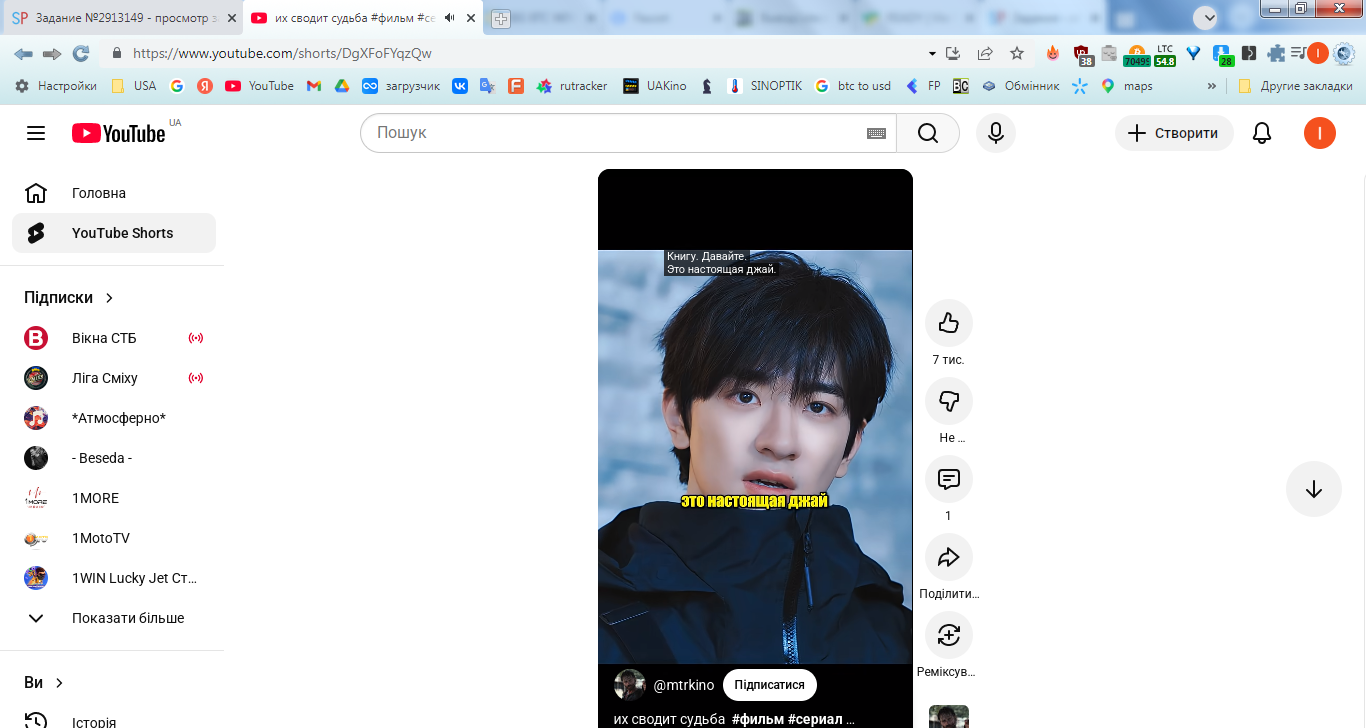1366x728 pixels.
Task: Open the SINOPTIK bookmark
Action: (x=765, y=86)
